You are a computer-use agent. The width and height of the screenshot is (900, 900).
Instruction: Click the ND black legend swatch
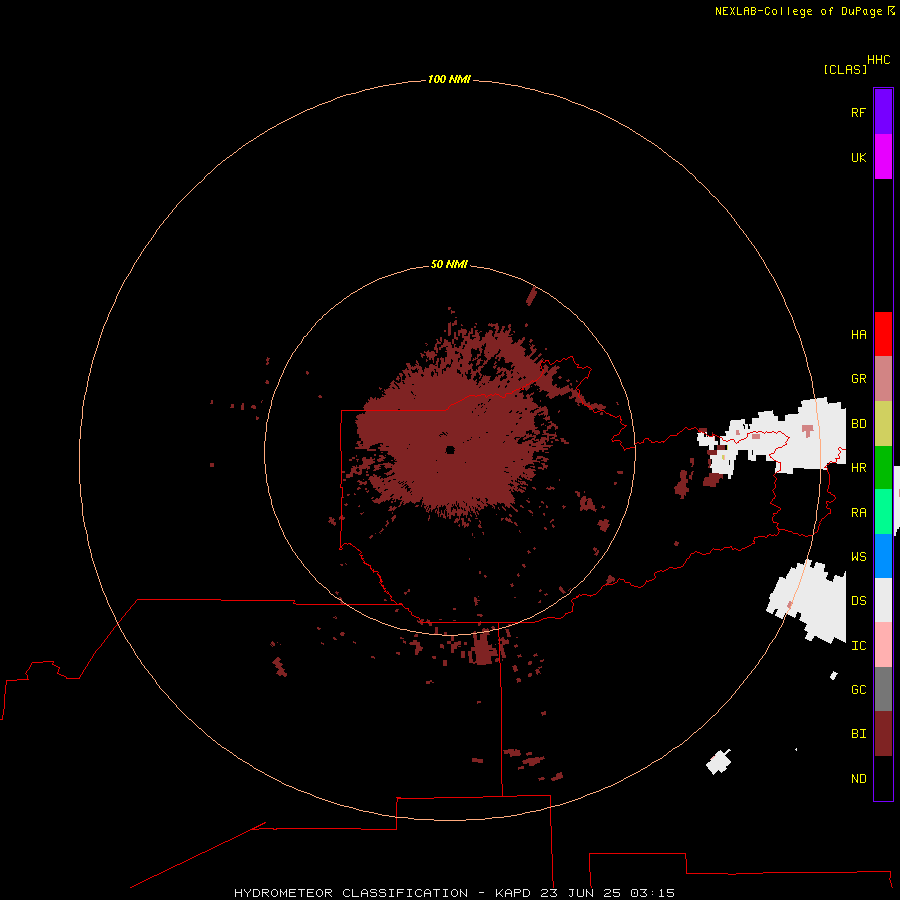(883, 778)
